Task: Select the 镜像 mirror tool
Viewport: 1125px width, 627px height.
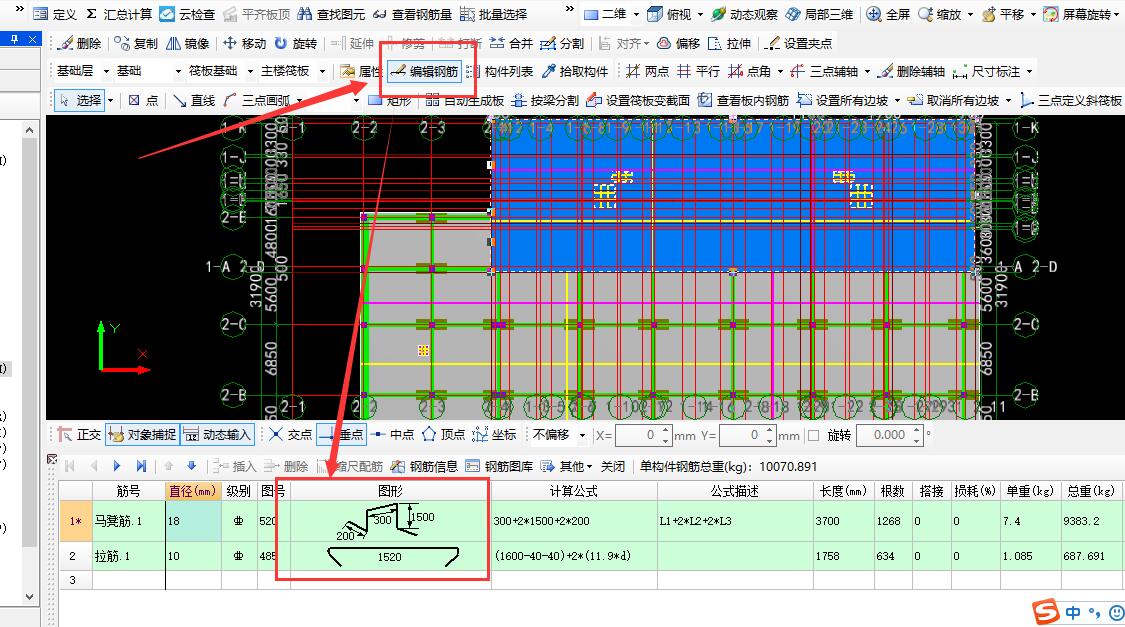Action: coord(187,43)
